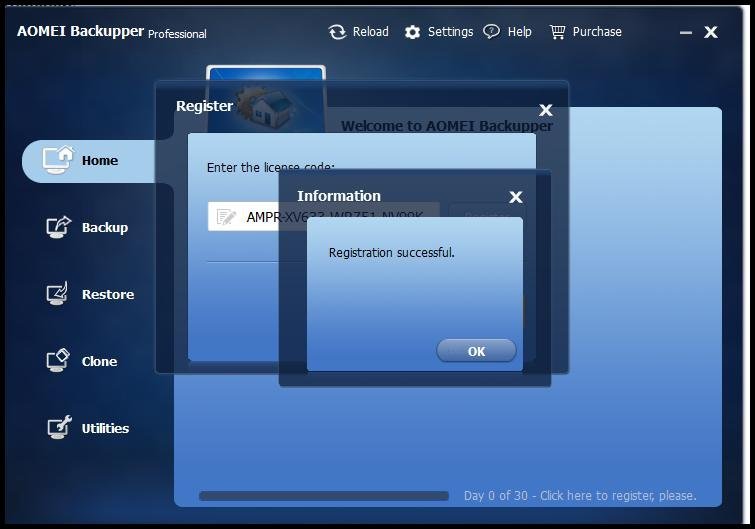Click the Backup icon in sidebar
Viewport: 755px width, 529px height.
coord(58,227)
